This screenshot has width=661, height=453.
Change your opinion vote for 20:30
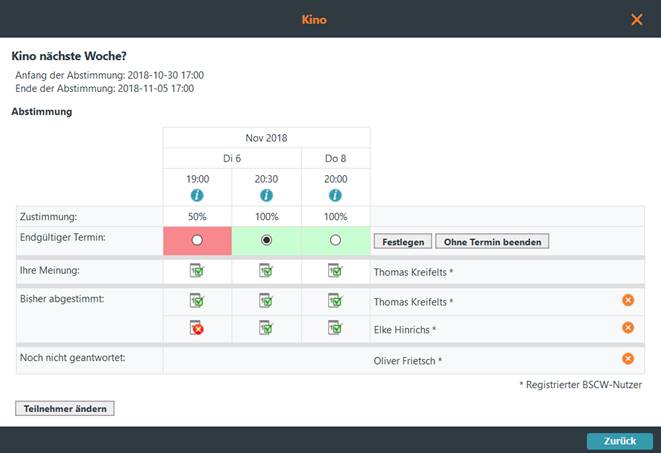tap(266, 270)
